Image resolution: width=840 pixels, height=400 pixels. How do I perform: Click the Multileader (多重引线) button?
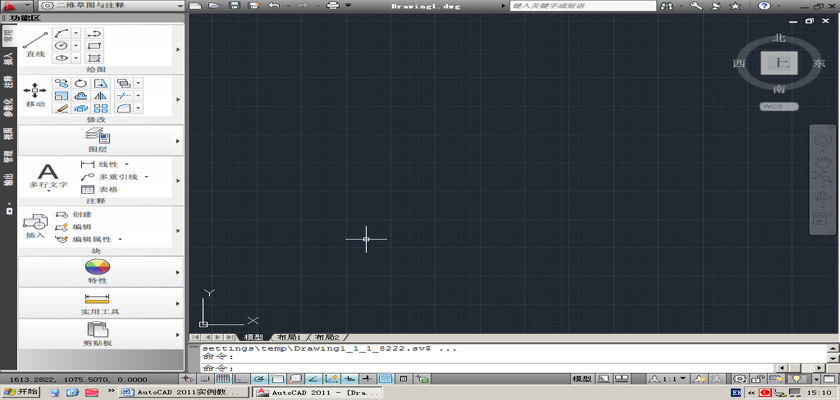110,177
